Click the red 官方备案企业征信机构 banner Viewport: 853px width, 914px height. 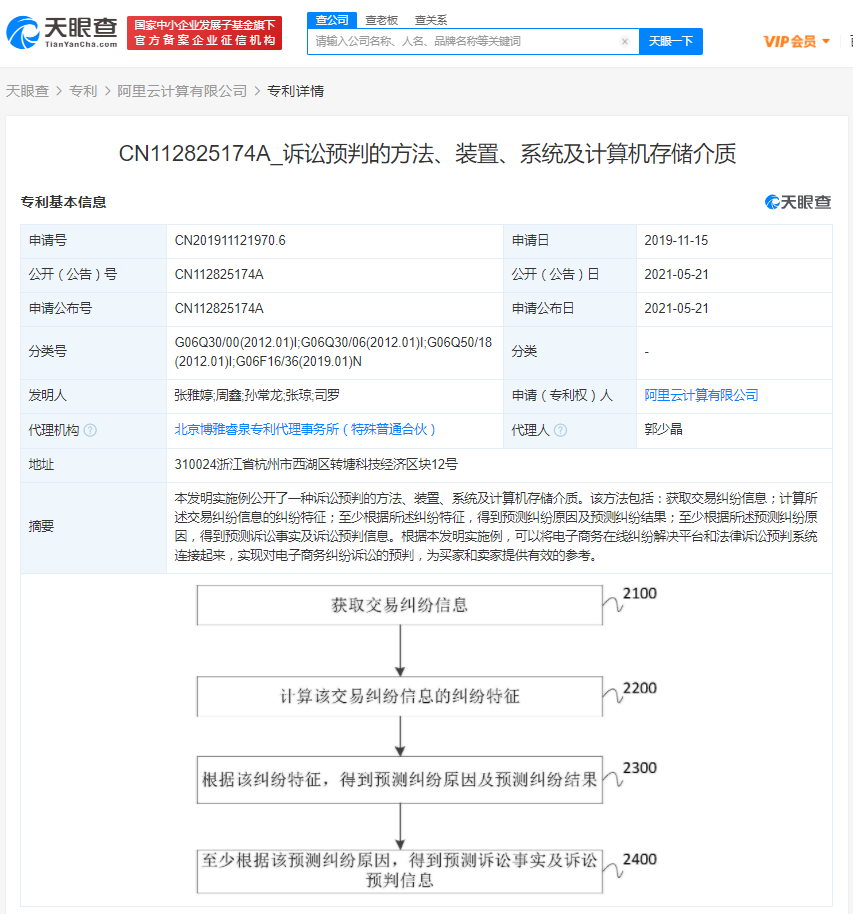(207, 33)
